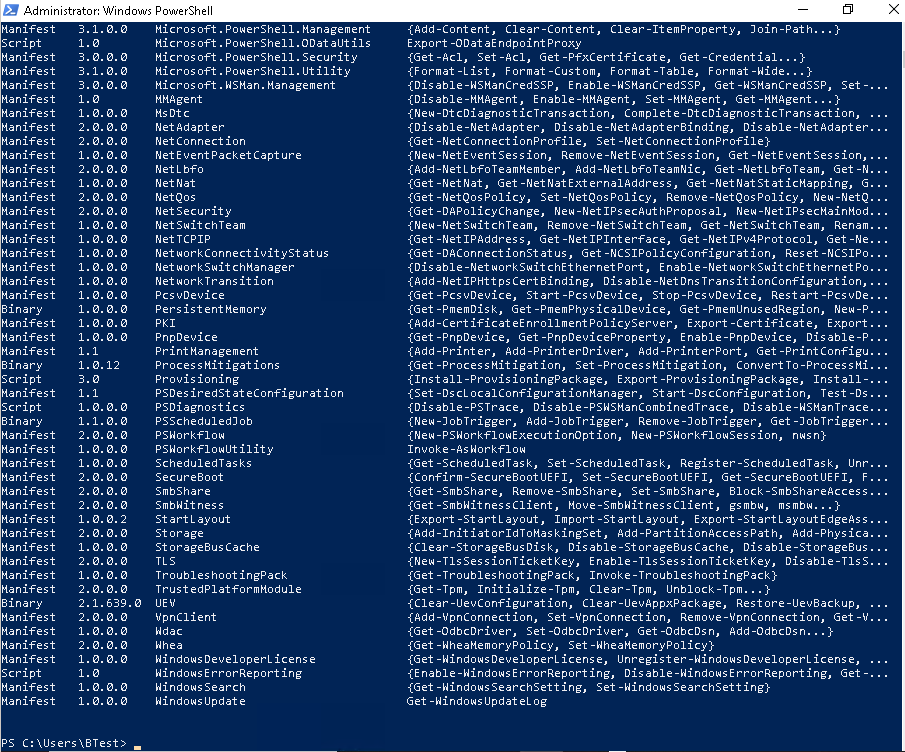Image resolution: width=905 pixels, height=752 pixels.
Task: Restore down the PowerShell window
Action: pos(847,10)
